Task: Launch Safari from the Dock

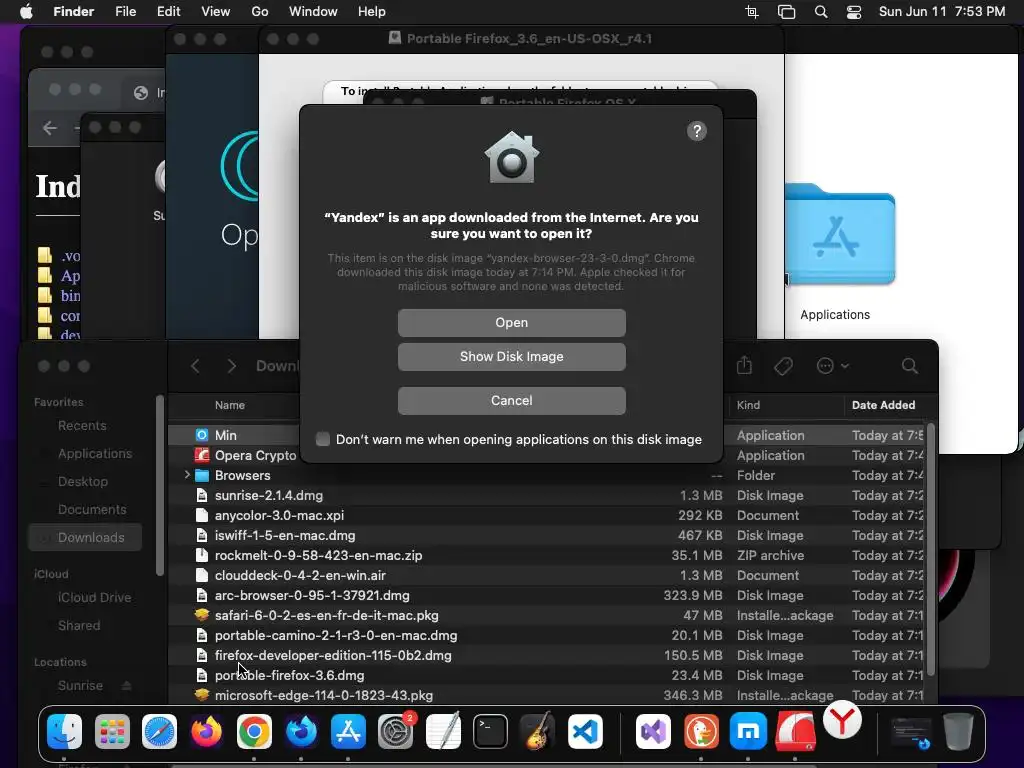Action: [159, 731]
